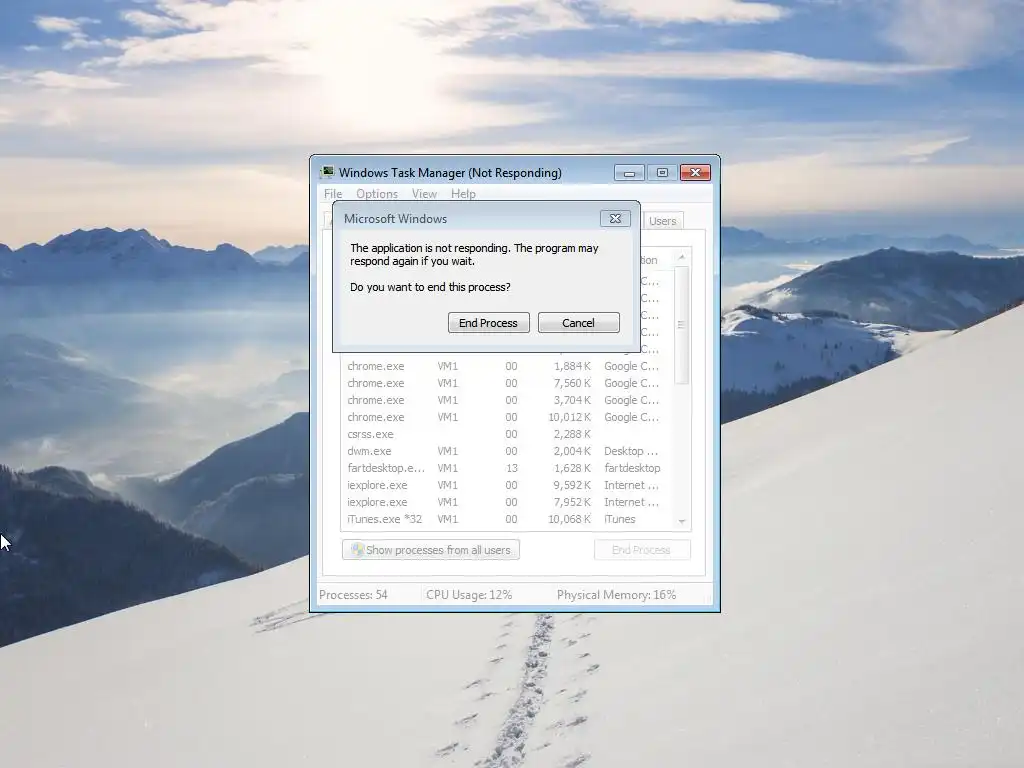Viewport: 1024px width, 768px height.
Task: Click the shield icon on Show processes button
Action: (x=357, y=550)
